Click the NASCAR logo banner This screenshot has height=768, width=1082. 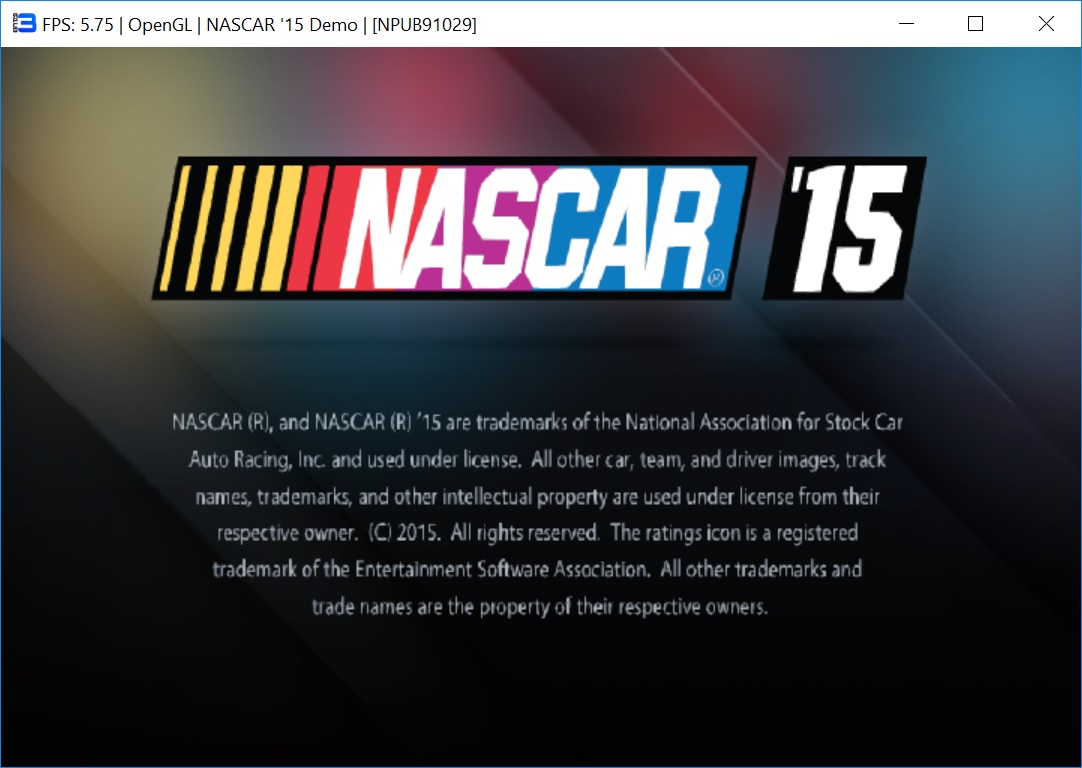454,228
